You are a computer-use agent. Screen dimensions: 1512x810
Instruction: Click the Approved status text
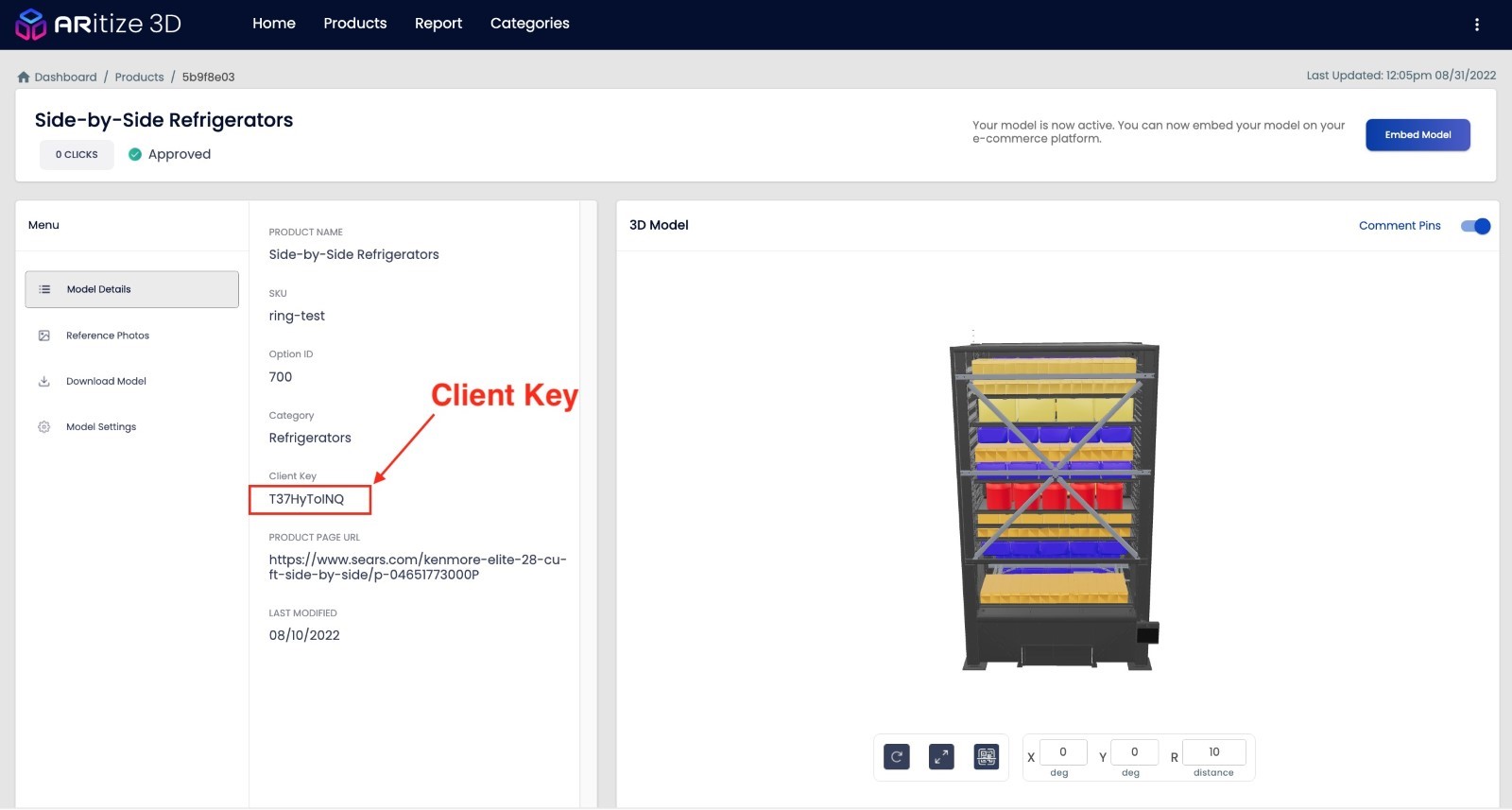(x=180, y=154)
